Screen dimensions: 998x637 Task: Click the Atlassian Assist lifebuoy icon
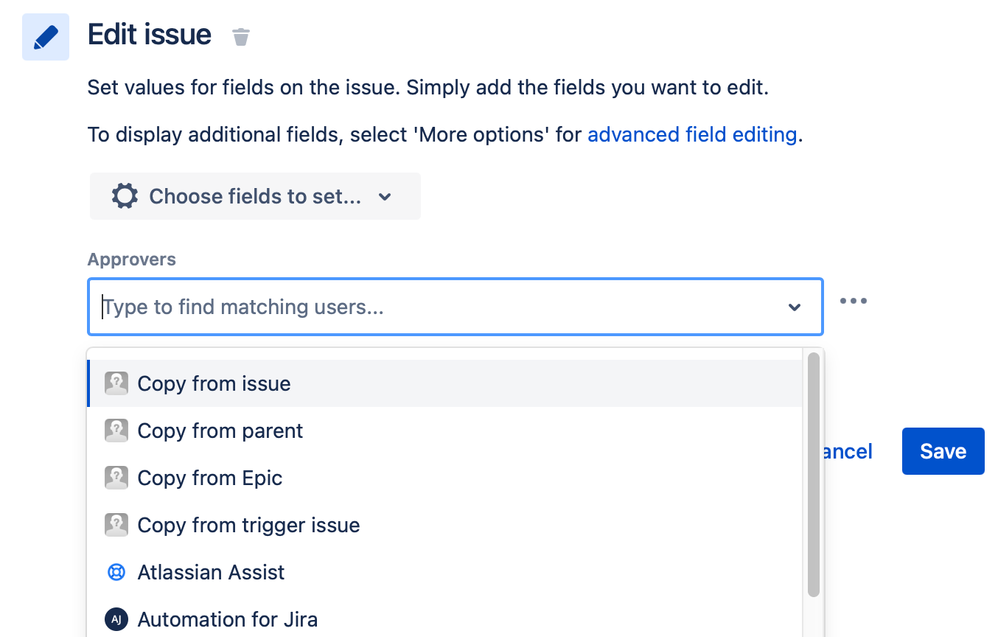coord(117,573)
